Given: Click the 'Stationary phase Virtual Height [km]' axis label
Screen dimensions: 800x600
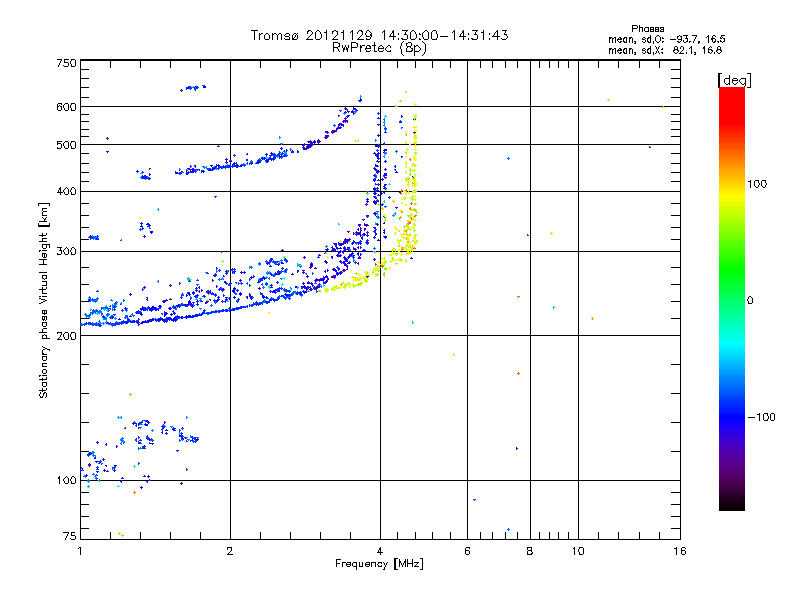Looking at the screenshot, I should (44, 301).
